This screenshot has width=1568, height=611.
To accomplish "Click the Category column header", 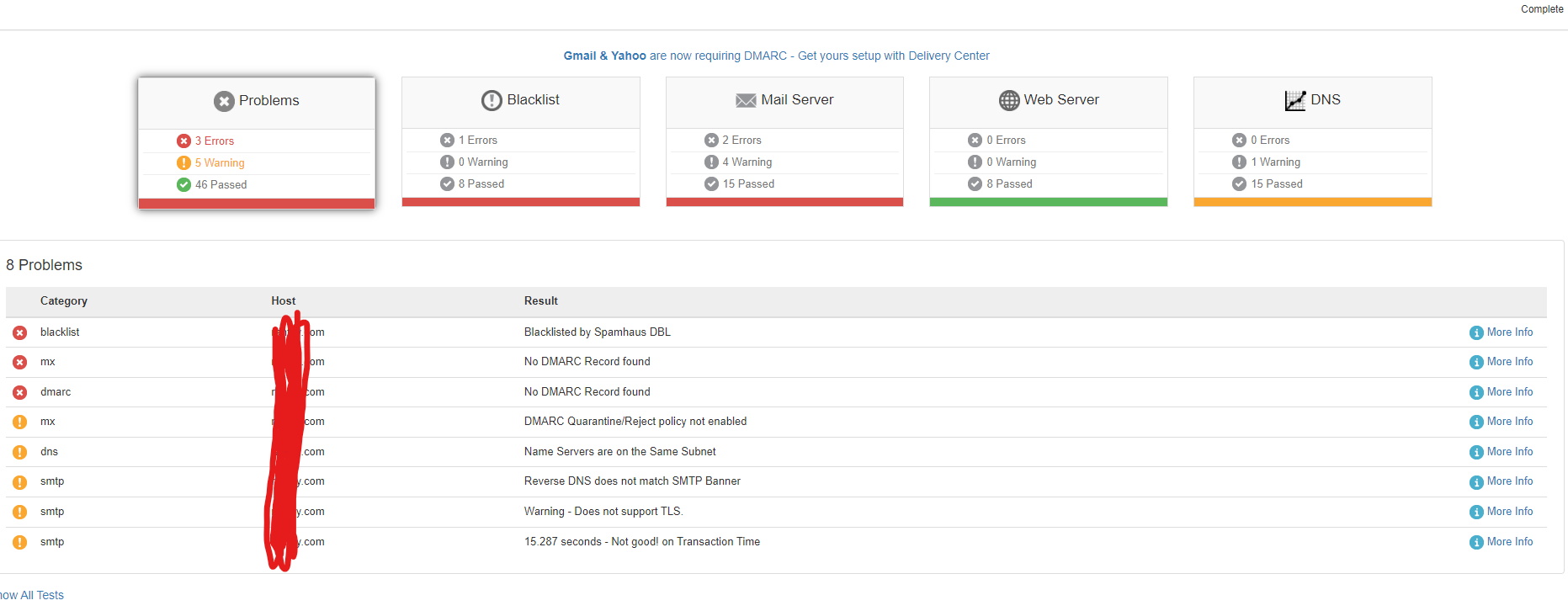I will [x=64, y=301].
